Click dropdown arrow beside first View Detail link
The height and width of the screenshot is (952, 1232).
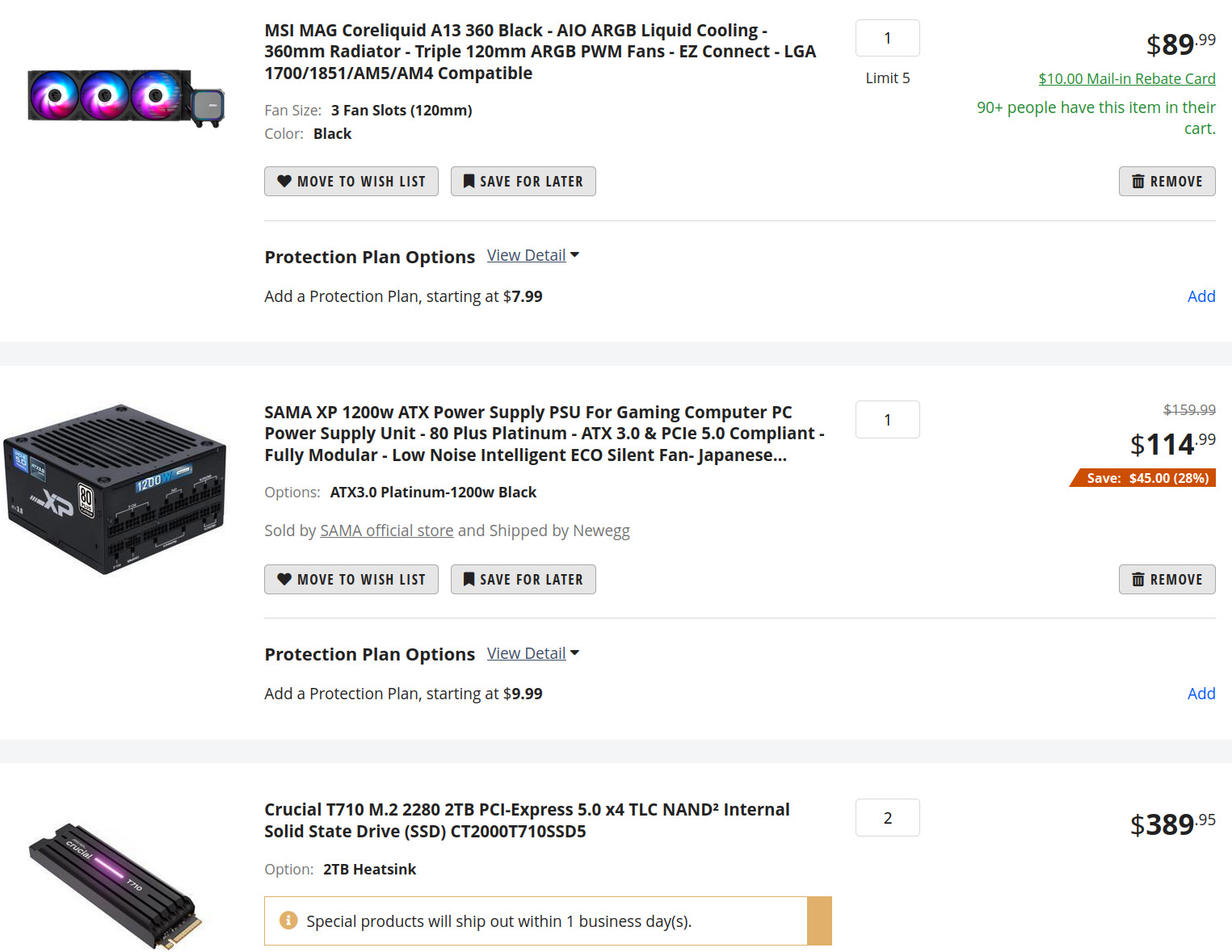coord(574,255)
